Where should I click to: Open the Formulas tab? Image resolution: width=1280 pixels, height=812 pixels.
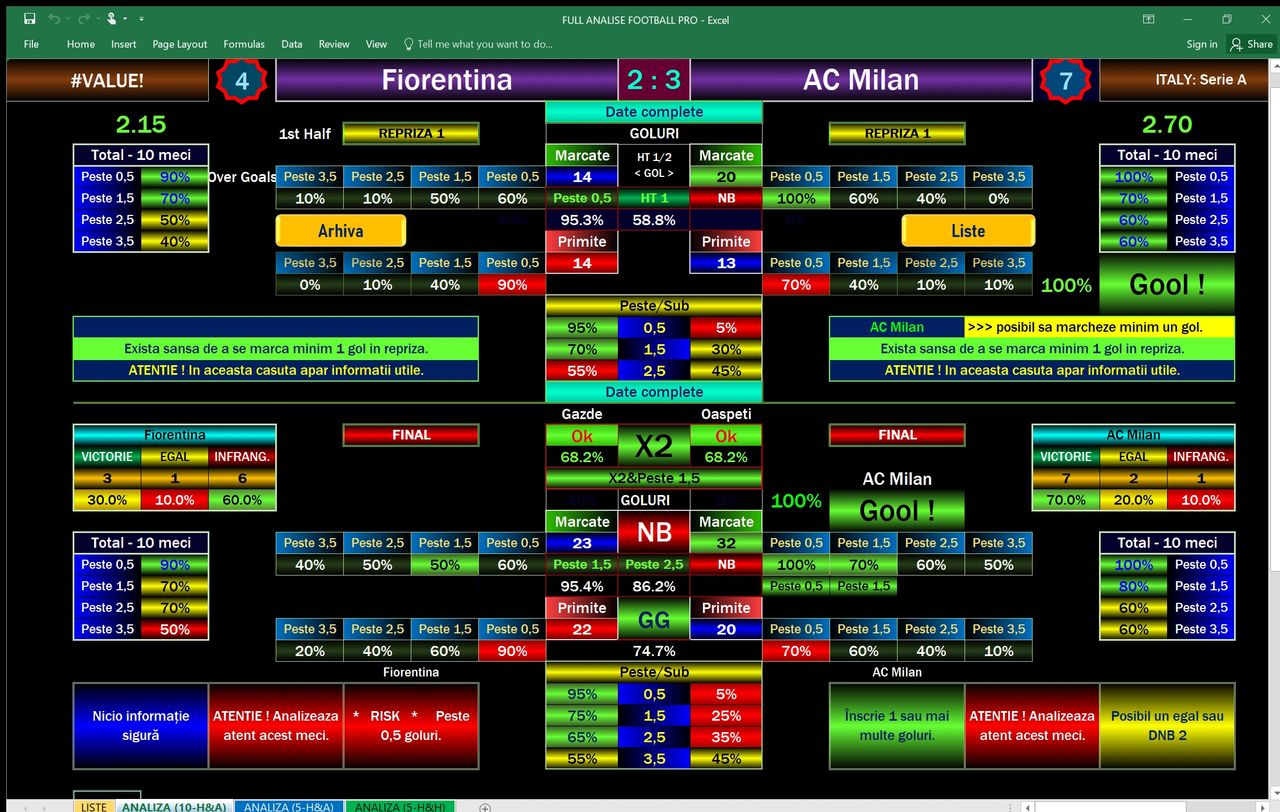point(244,44)
